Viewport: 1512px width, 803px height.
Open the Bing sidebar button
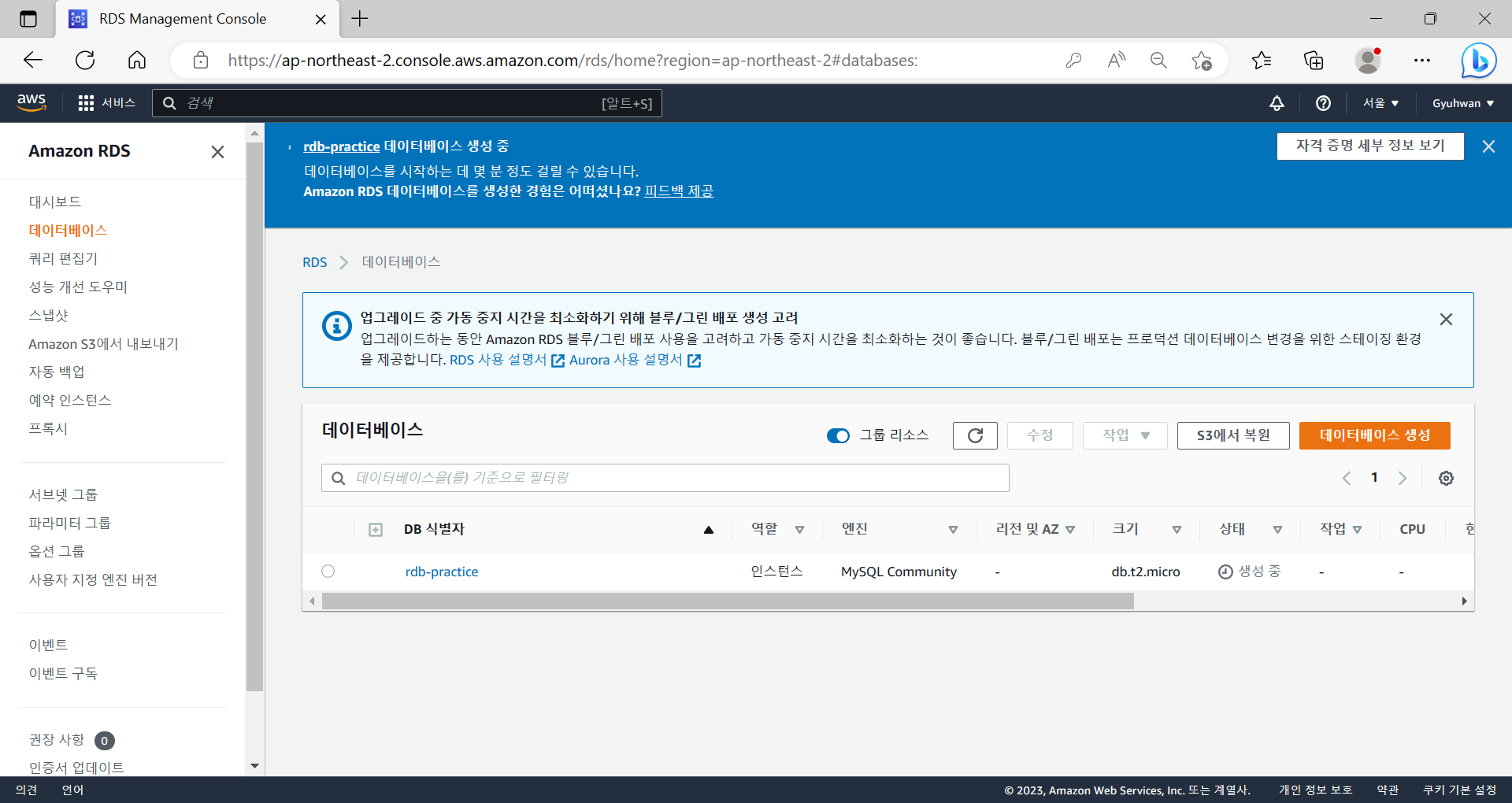1478,60
